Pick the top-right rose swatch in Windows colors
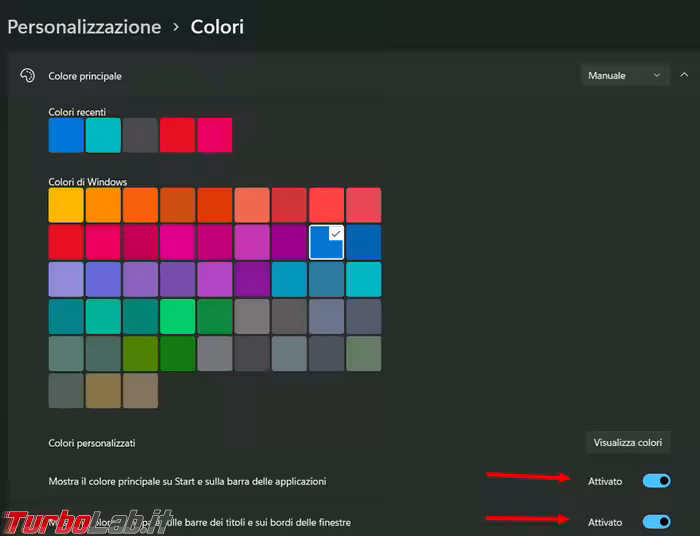 click(363, 205)
